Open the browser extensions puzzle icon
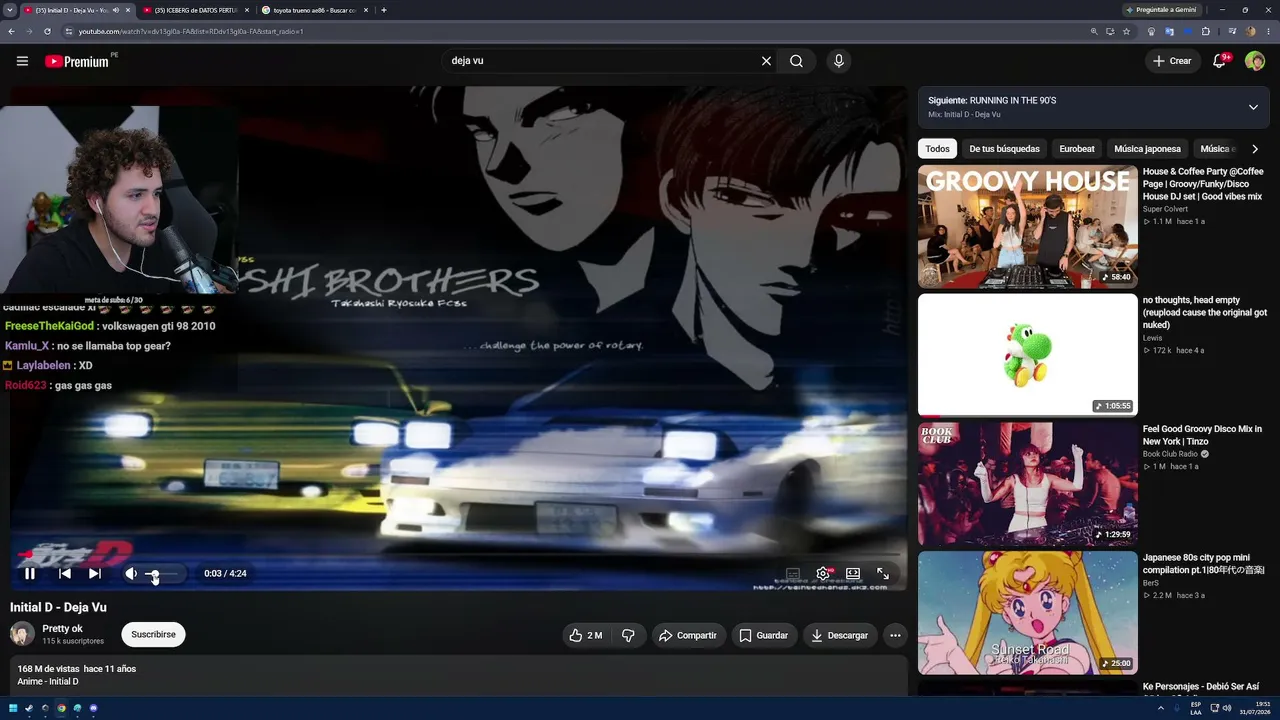Viewport: 1280px width, 720px height. (x=1206, y=31)
